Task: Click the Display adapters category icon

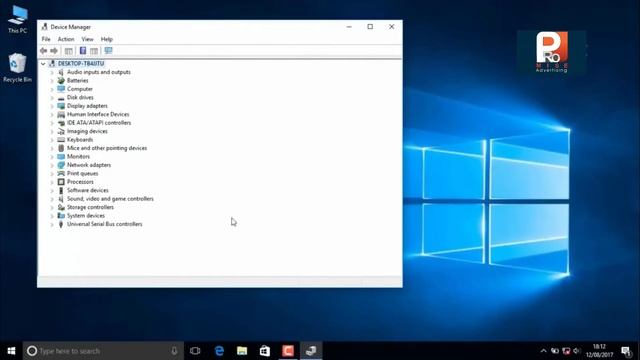Action: click(61, 106)
